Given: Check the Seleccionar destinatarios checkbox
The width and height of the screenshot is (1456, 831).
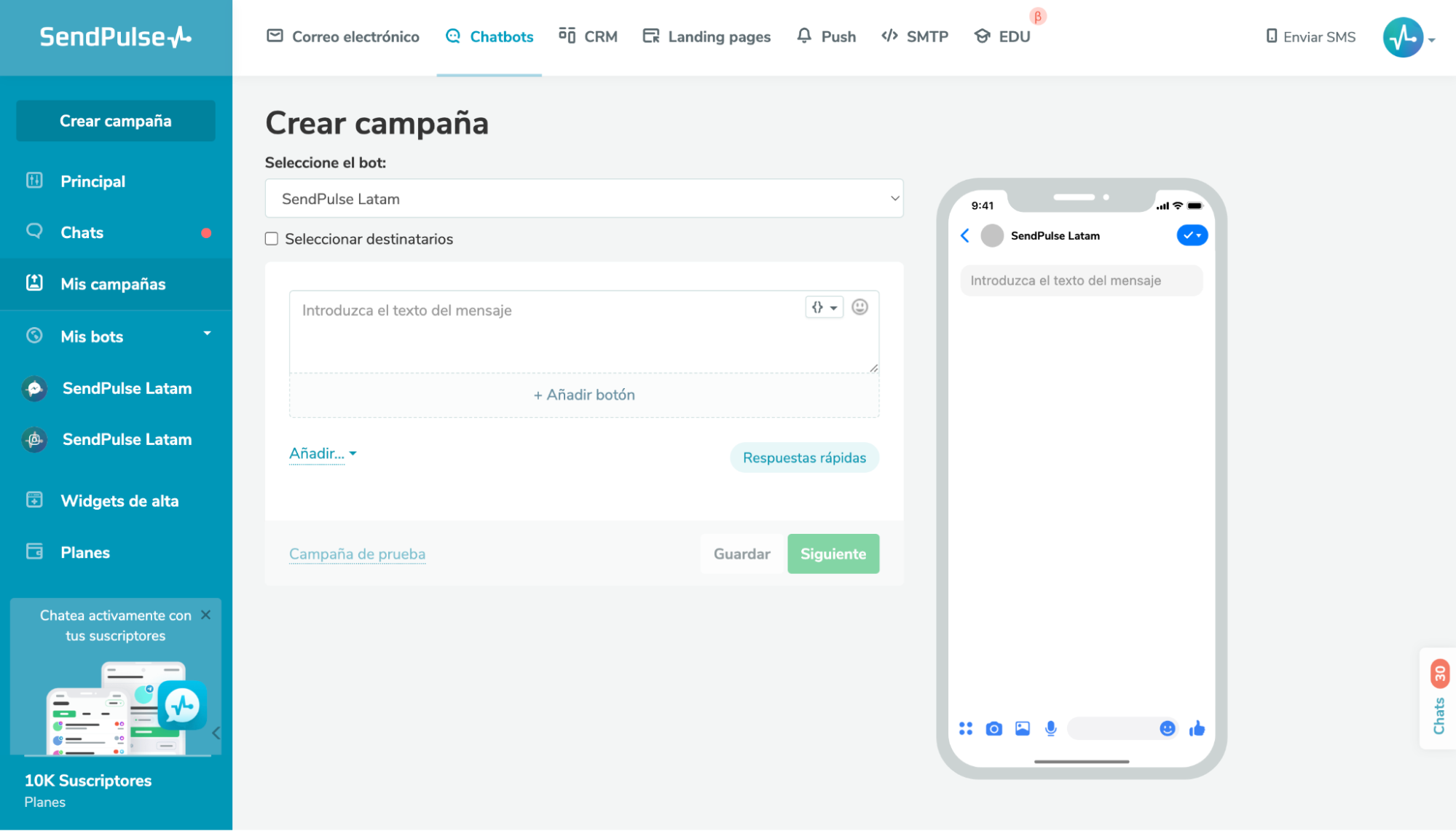Looking at the screenshot, I should tap(272, 239).
